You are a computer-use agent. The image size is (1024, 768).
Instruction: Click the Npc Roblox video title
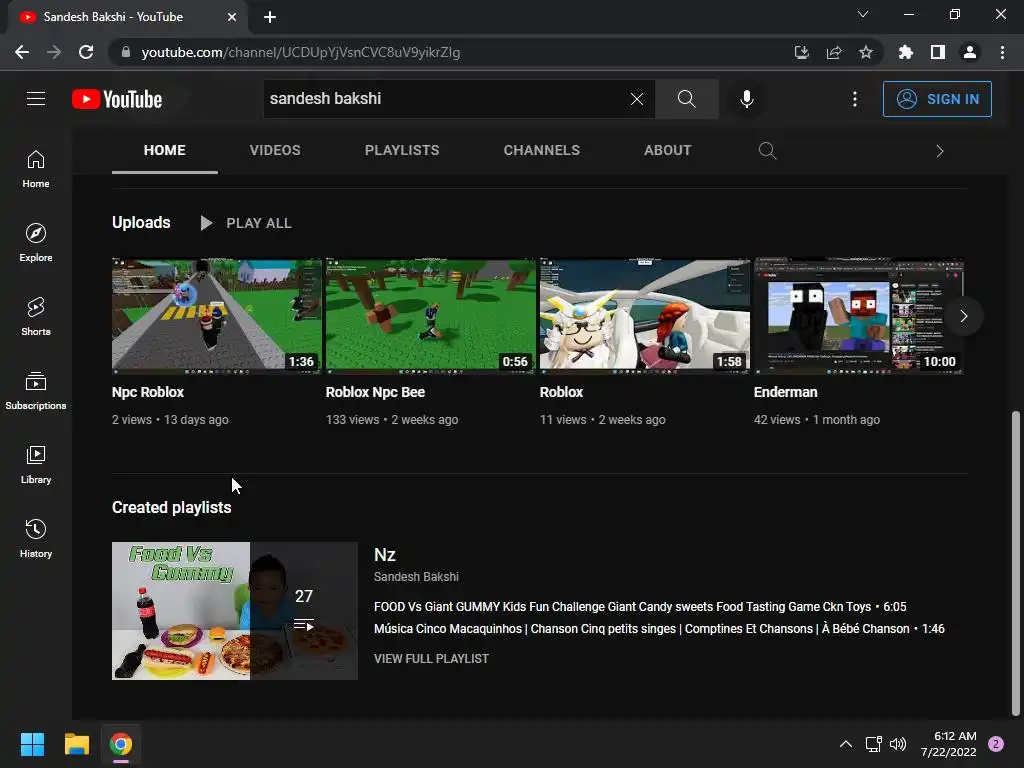coord(148,392)
